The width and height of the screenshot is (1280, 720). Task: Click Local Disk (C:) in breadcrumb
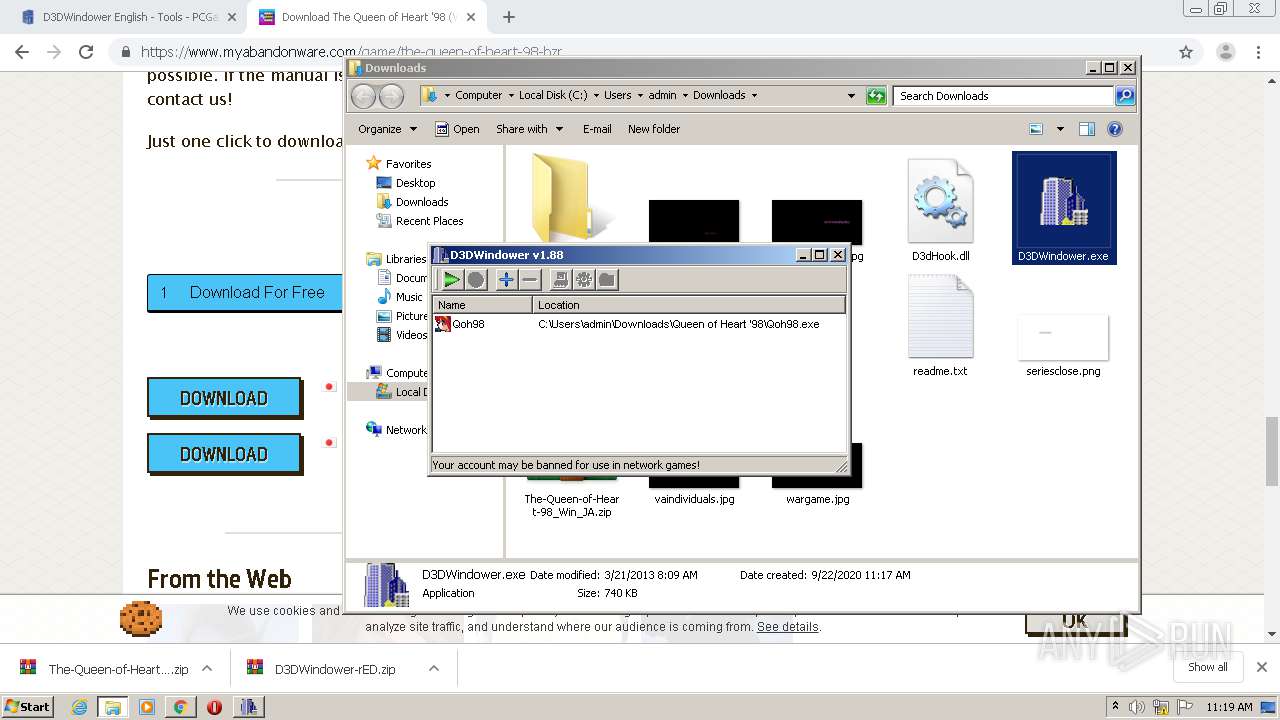tap(552, 96)
